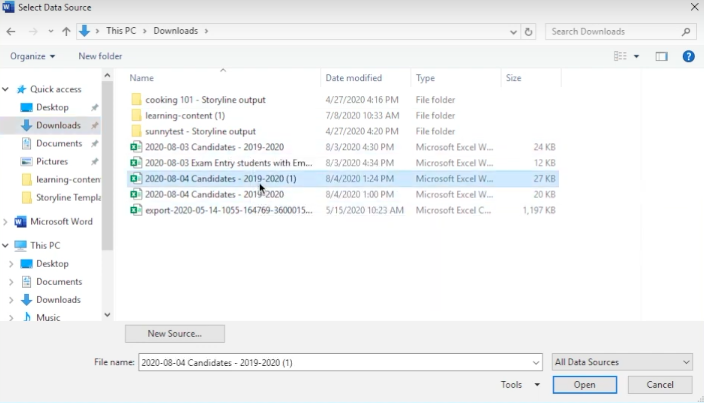The image size is (704, 403).
Task: Open Desktop under Quick access
Action: point(52,107)
